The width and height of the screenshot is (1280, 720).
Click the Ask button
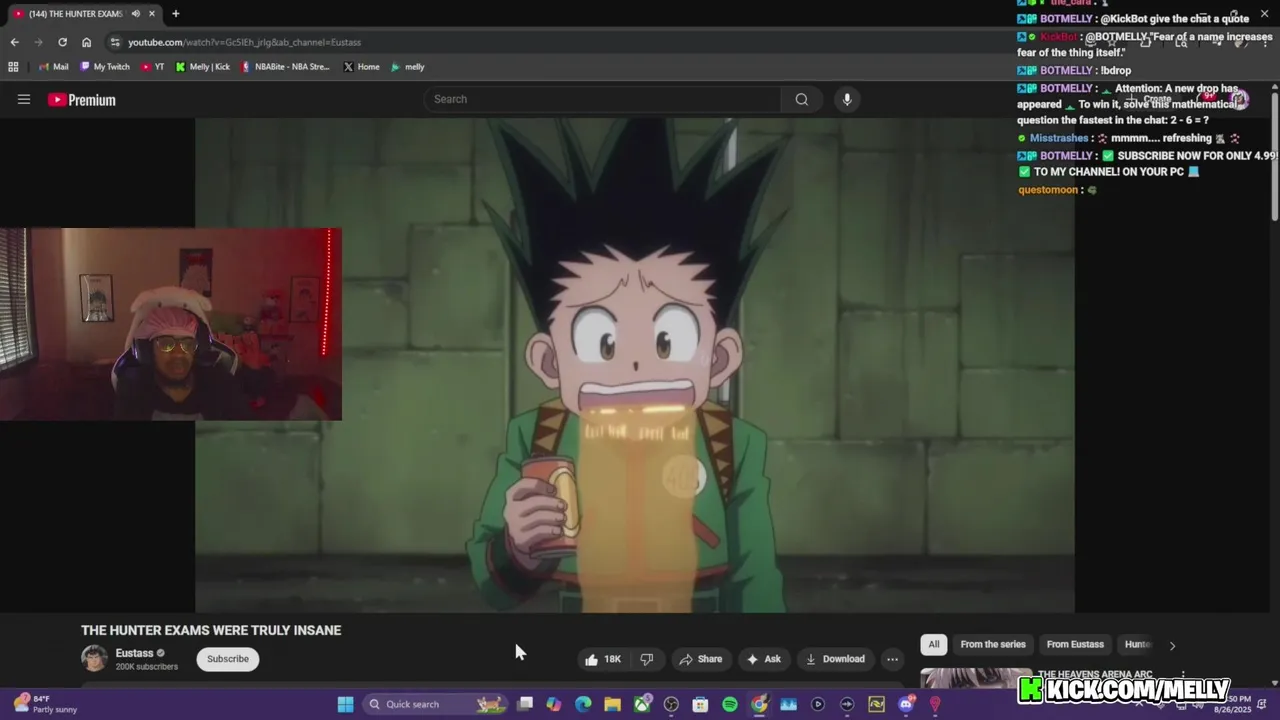[x=763, y=659]
